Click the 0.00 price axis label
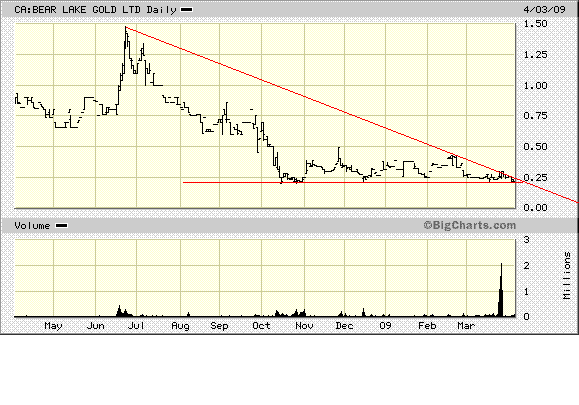579x405 pixels. pos(535,207)
